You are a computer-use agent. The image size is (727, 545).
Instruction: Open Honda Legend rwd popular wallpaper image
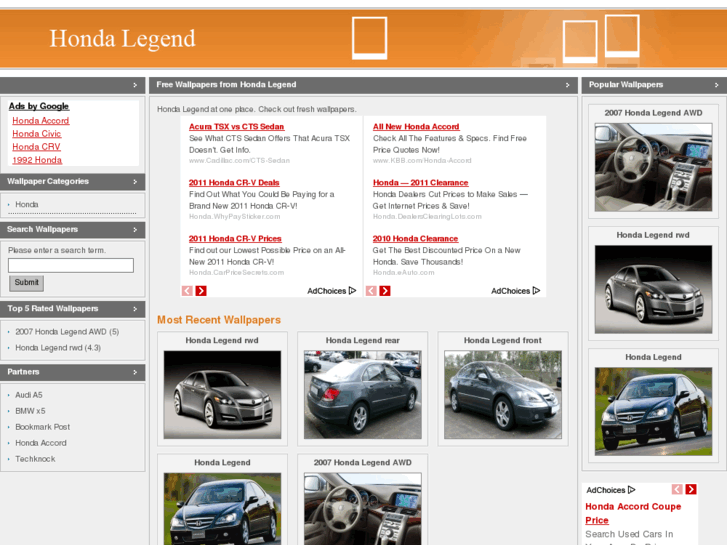[x=653, y=289]
